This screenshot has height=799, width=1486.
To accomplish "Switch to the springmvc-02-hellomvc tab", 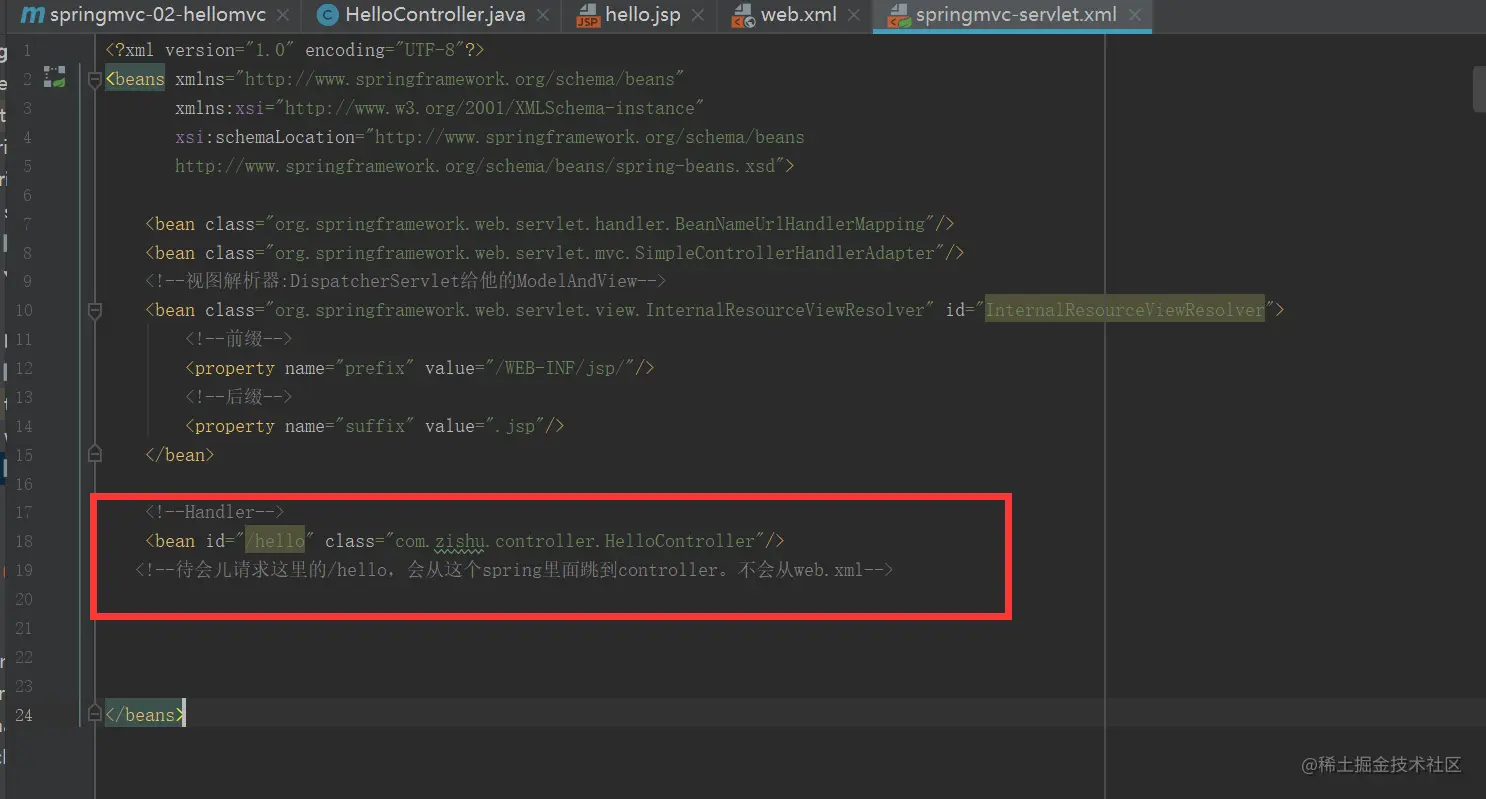I will [x=157, y=16].
